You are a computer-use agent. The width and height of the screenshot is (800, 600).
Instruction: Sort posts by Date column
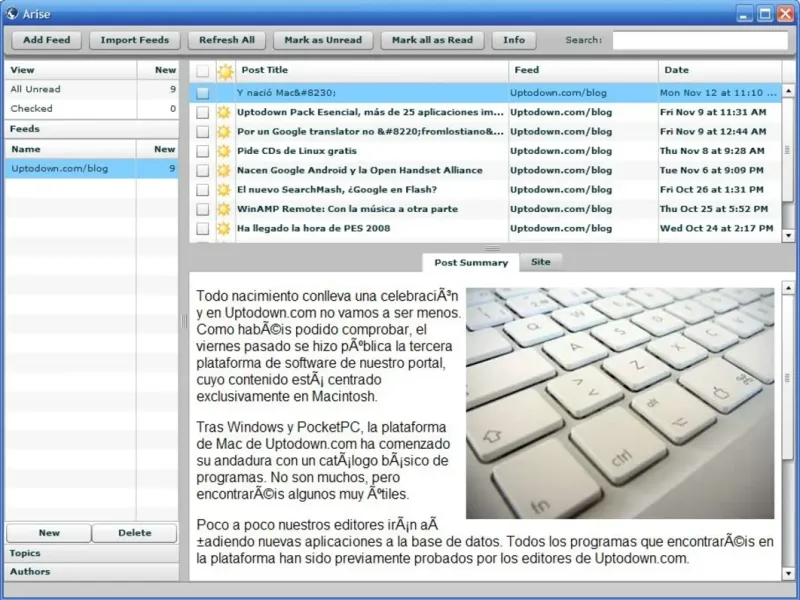pyautogui.click(x=720, y=70)
